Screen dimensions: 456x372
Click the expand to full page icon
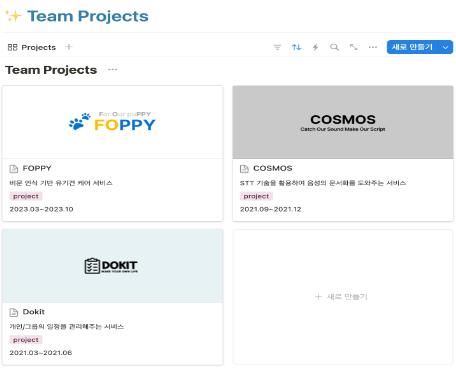[354, 47]
